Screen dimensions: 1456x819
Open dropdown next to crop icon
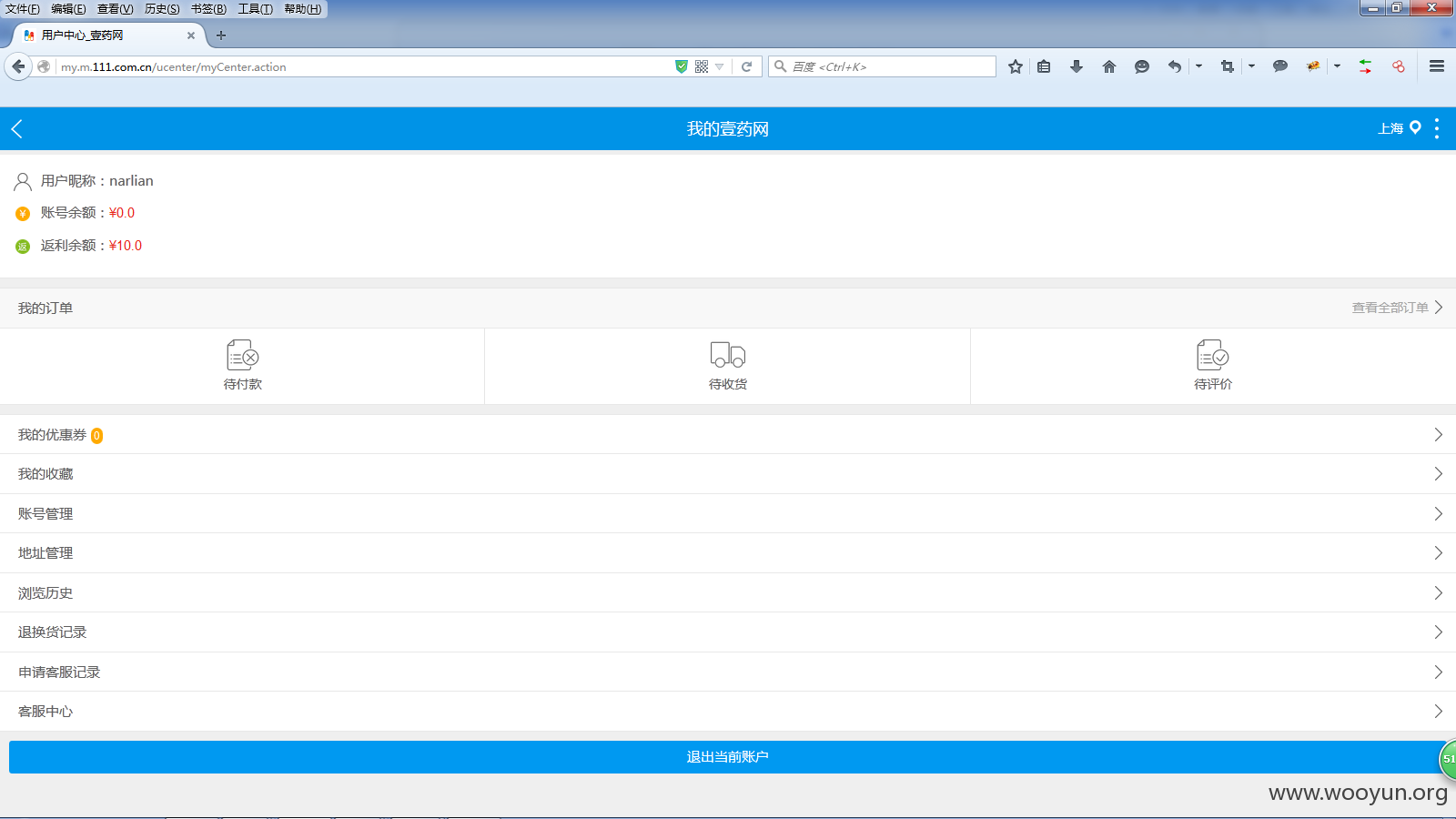tap(1251, 66)
